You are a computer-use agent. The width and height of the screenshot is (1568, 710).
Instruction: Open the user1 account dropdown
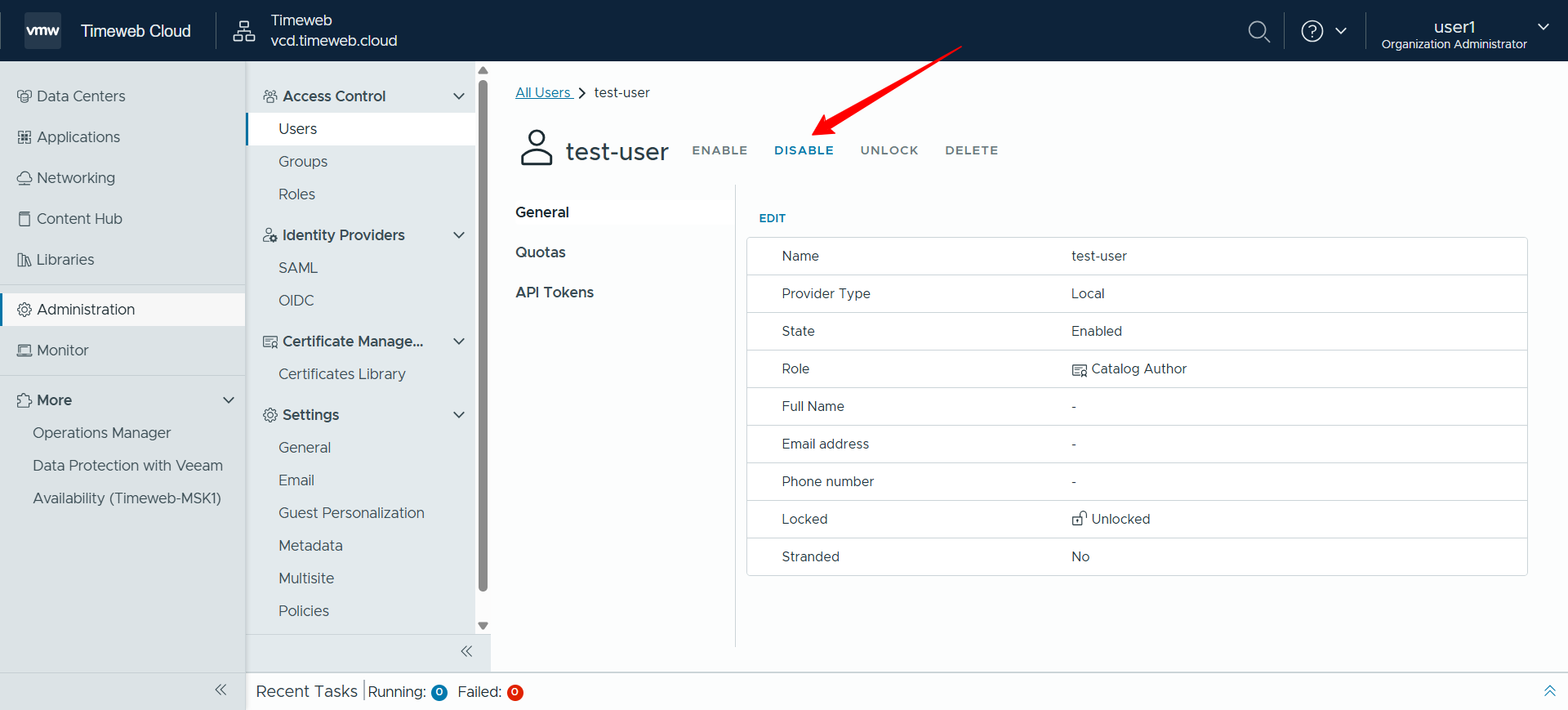click(x=1464, y=34)
